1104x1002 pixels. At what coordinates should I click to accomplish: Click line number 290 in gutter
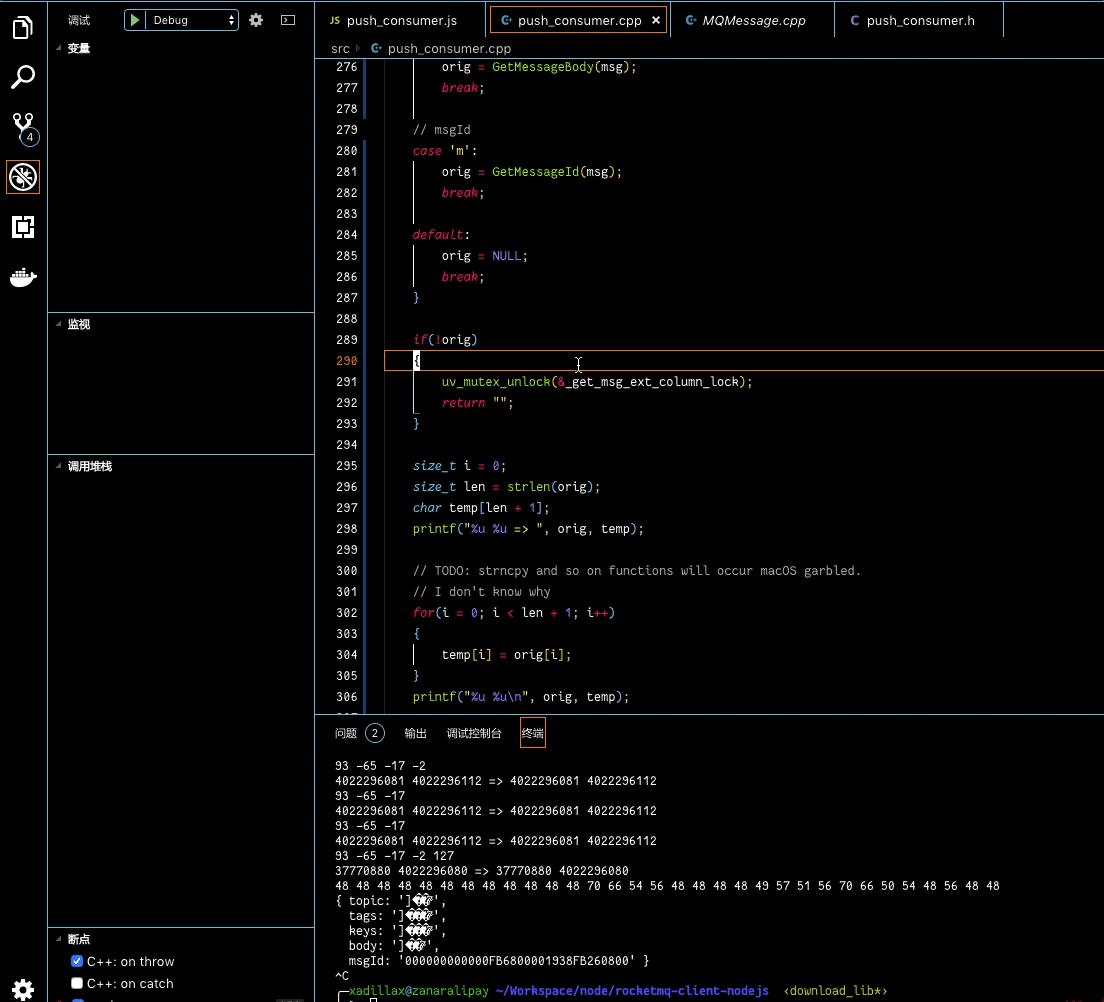(346, 361)
